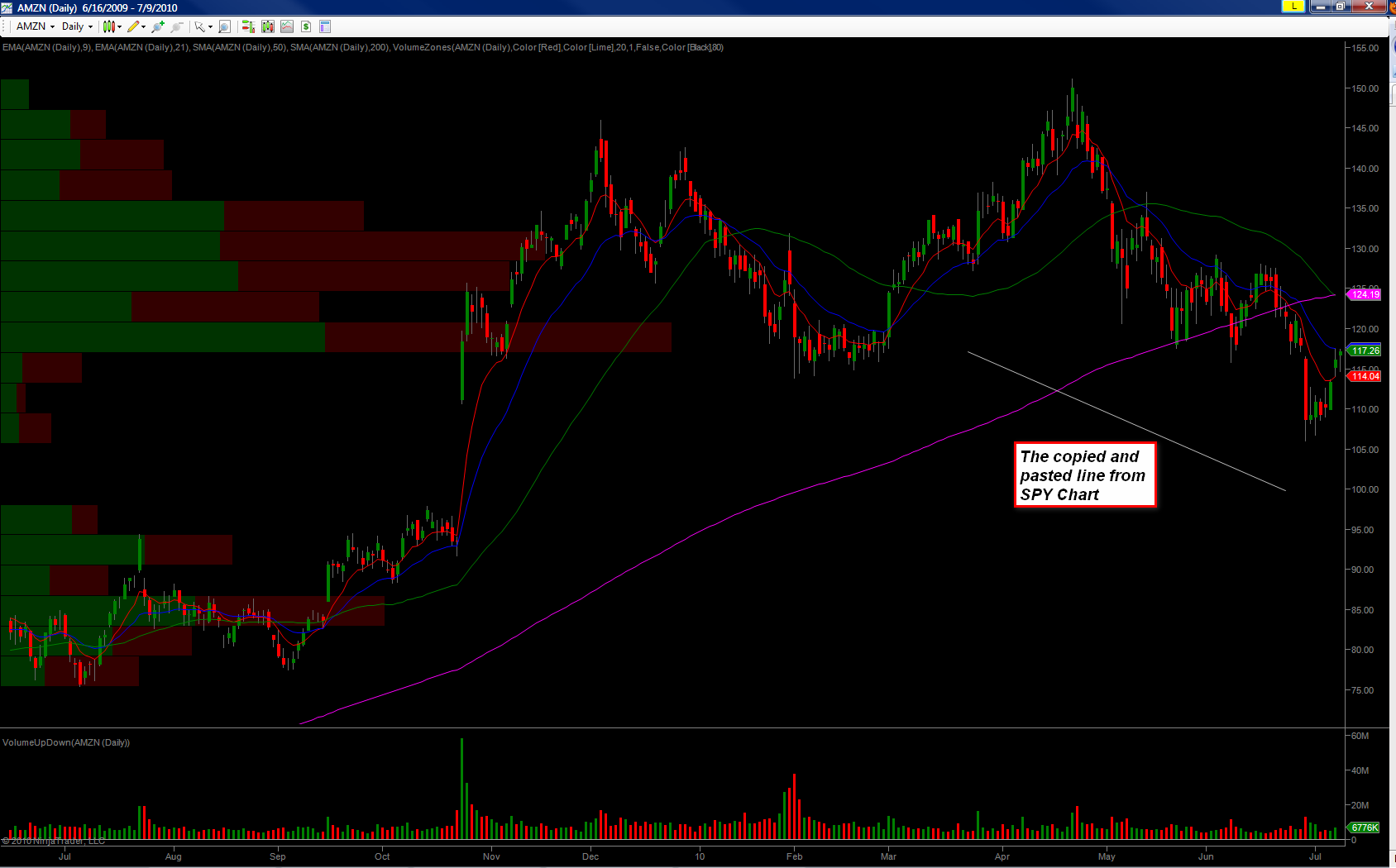Image resolution: width=1396 pixels, height=868 pixels.
Task: Click the zoom frame magnifier icon
Action: (224, 26)
